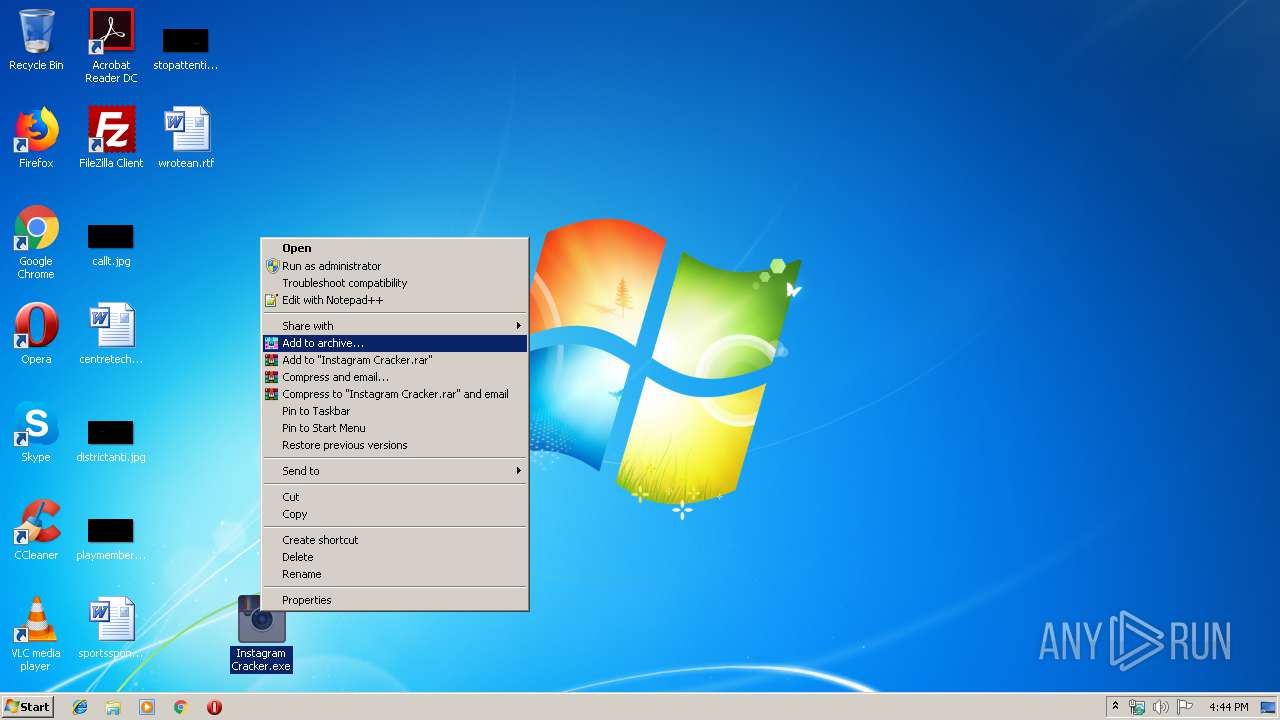Choose Delete in context menu
1280x720 pixels.
click(x=395, y=557)
